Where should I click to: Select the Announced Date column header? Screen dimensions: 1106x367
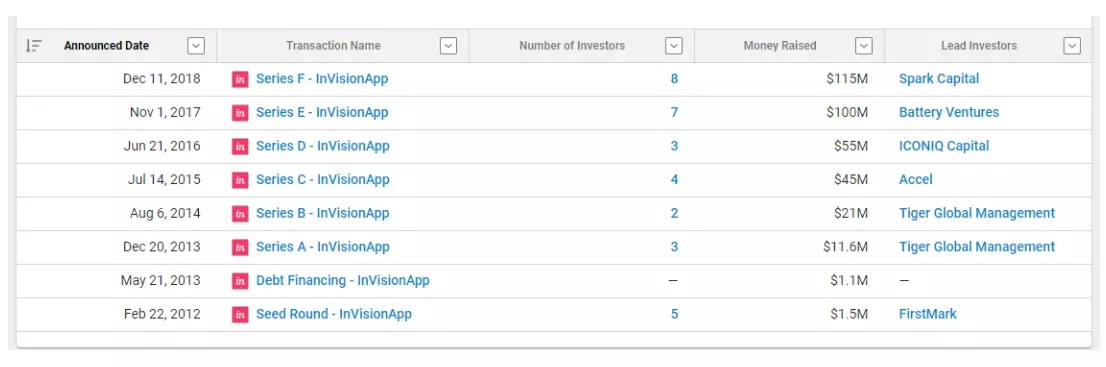(x=107, y=46)
